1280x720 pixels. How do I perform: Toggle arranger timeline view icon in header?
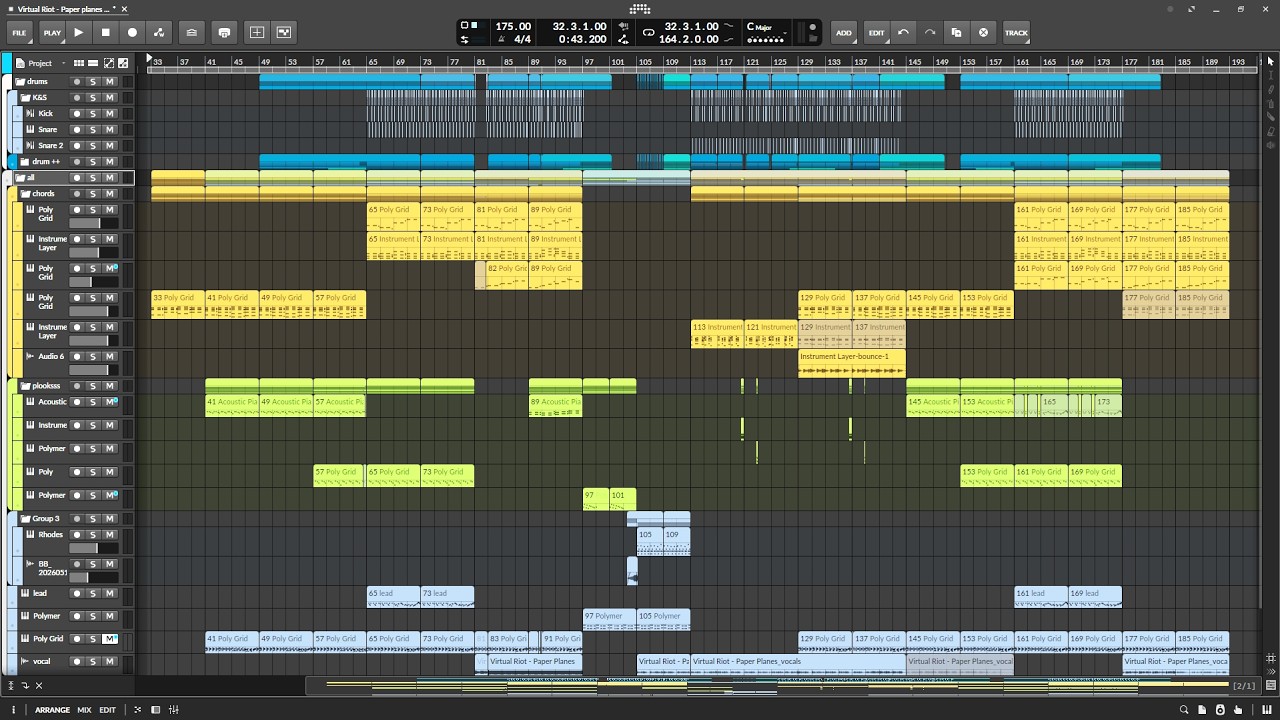click(x=94, y=63)
